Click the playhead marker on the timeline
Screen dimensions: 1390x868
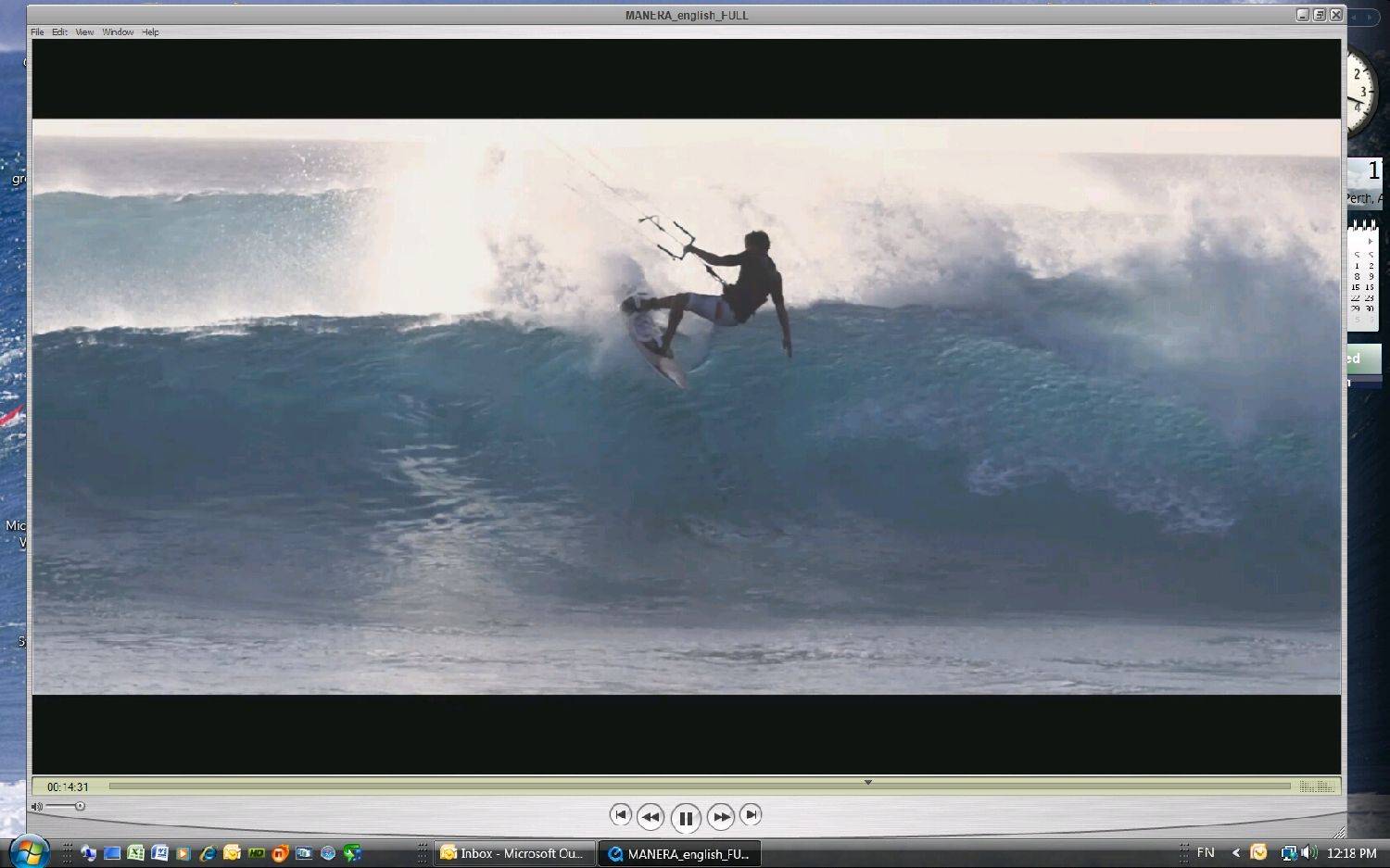(867, 783)
